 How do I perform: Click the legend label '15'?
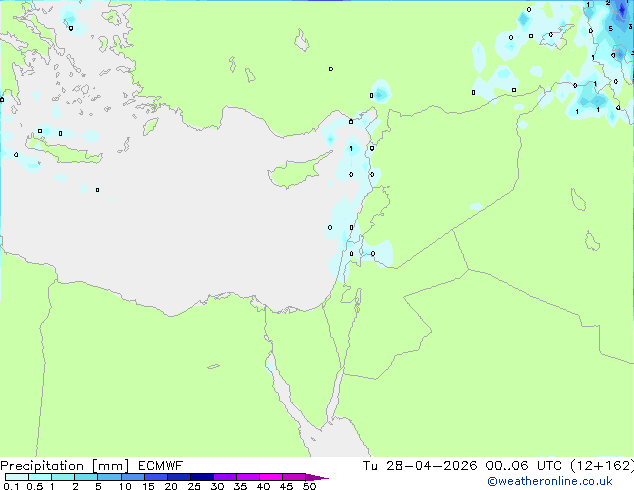[x=148, y=486]
